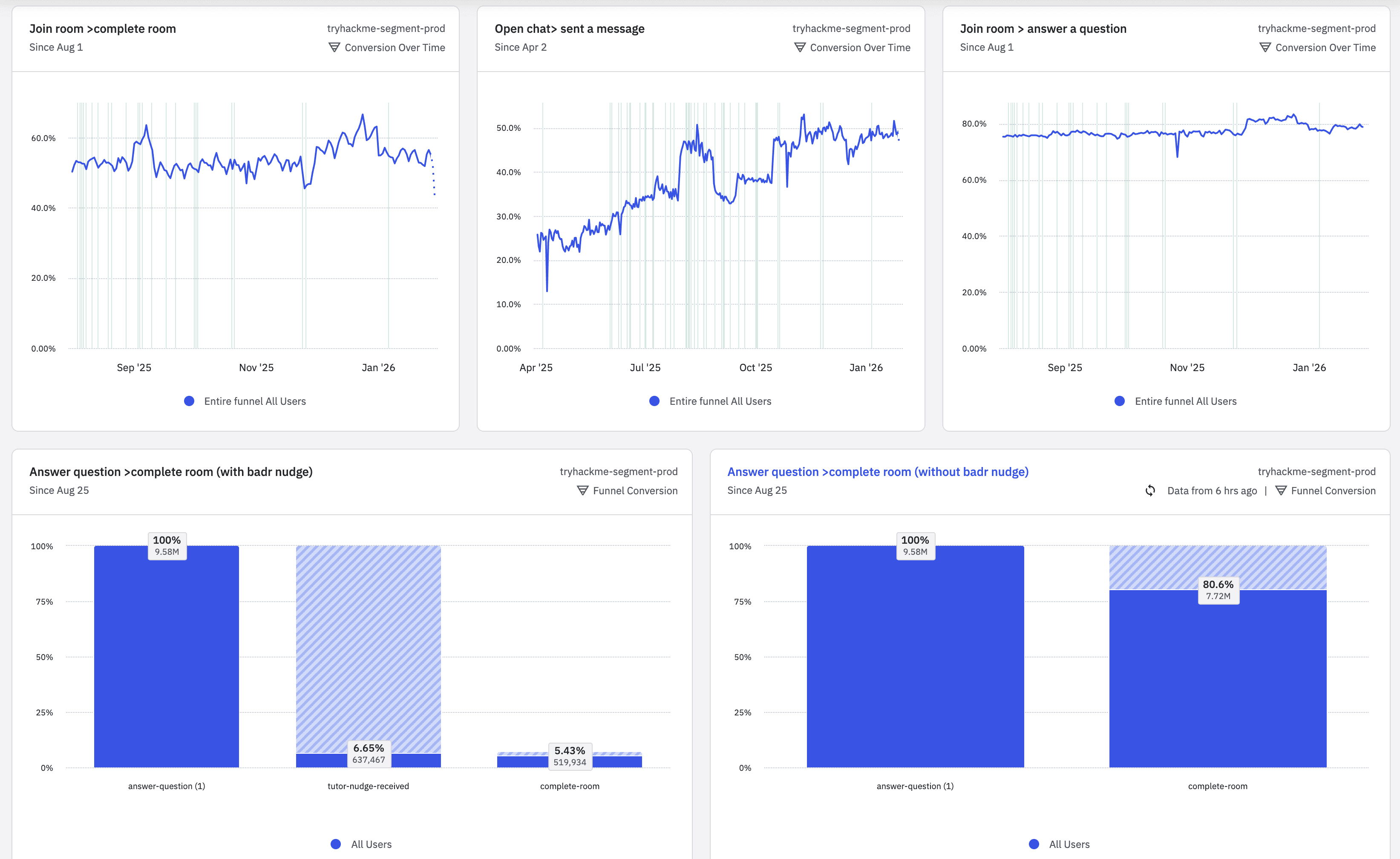The width and height of the screenshot is (1400, 859).
Task: Click funnel icon on Open chat> sent a message card
Action: tap(799, 48)
